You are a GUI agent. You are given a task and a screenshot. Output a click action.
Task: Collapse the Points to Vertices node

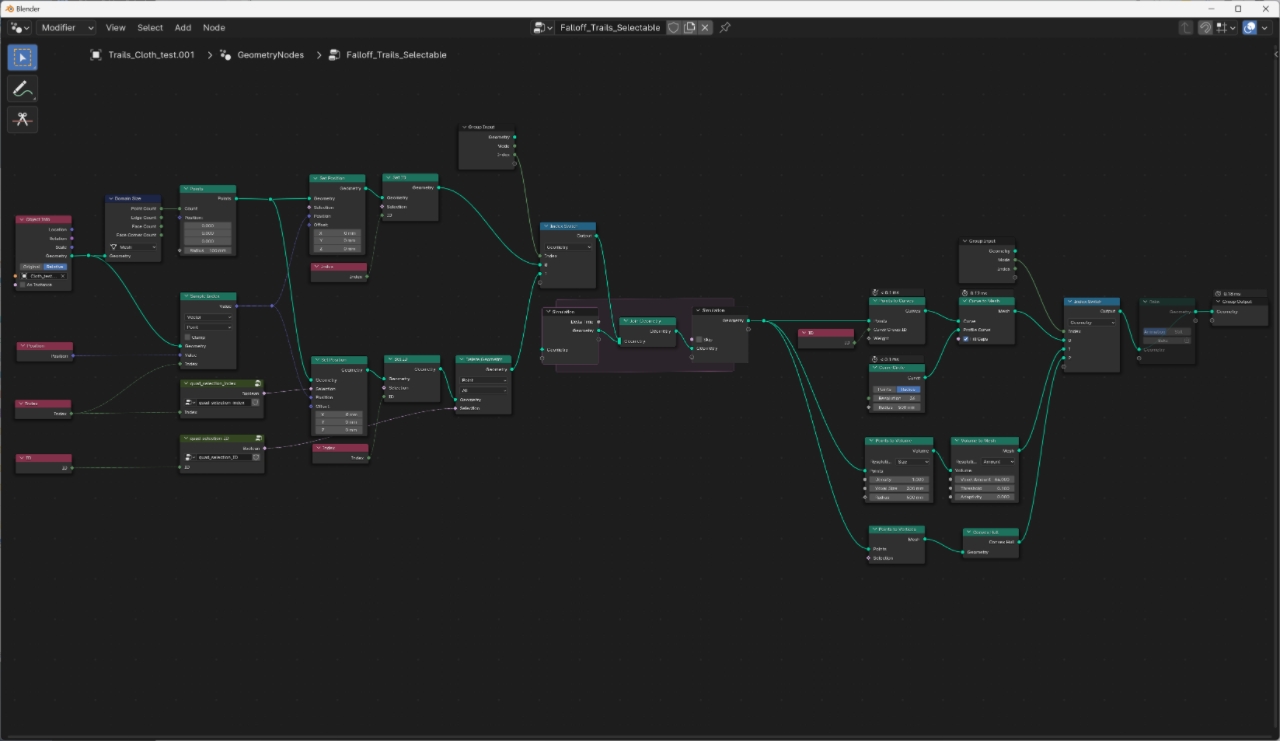(x=874, y=530)
